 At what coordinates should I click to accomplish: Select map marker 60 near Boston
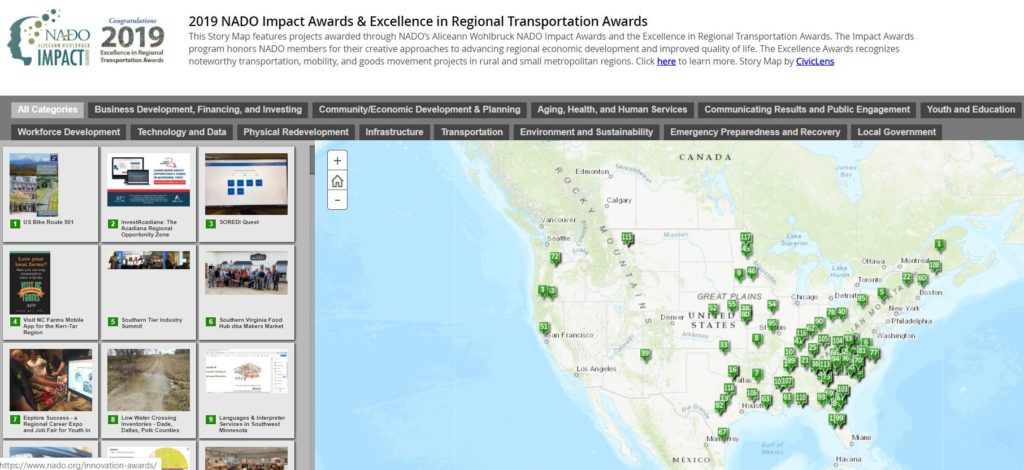(922, 280)
